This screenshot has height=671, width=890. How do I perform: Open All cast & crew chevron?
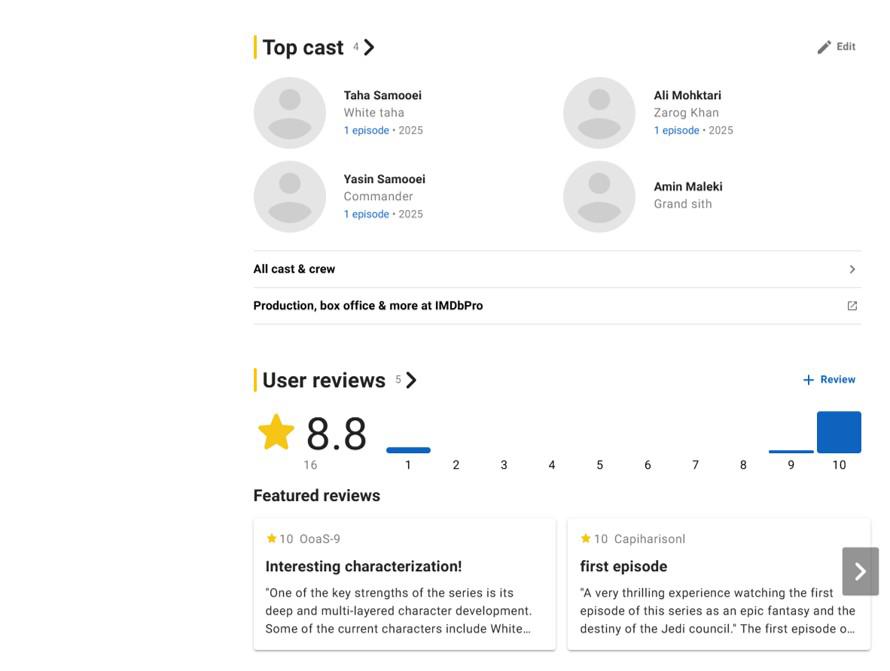tap(852, 269)
